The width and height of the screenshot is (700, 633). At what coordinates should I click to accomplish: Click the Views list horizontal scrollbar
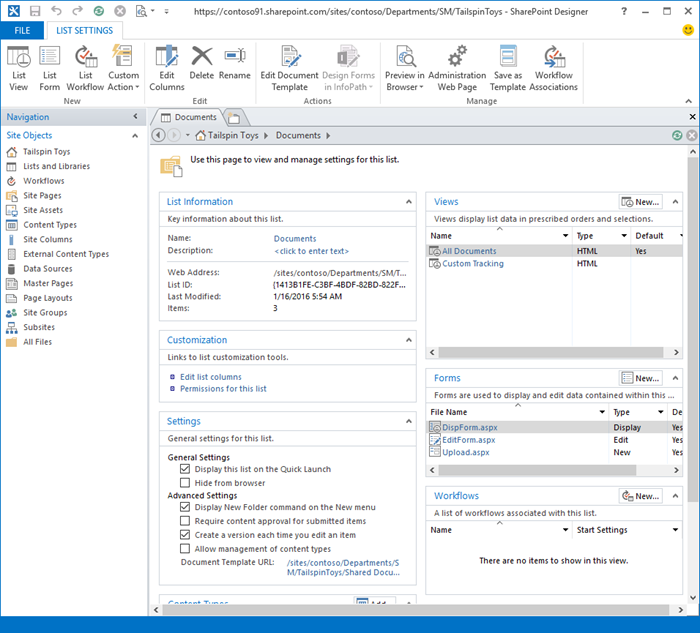click(x=550, y=352)
